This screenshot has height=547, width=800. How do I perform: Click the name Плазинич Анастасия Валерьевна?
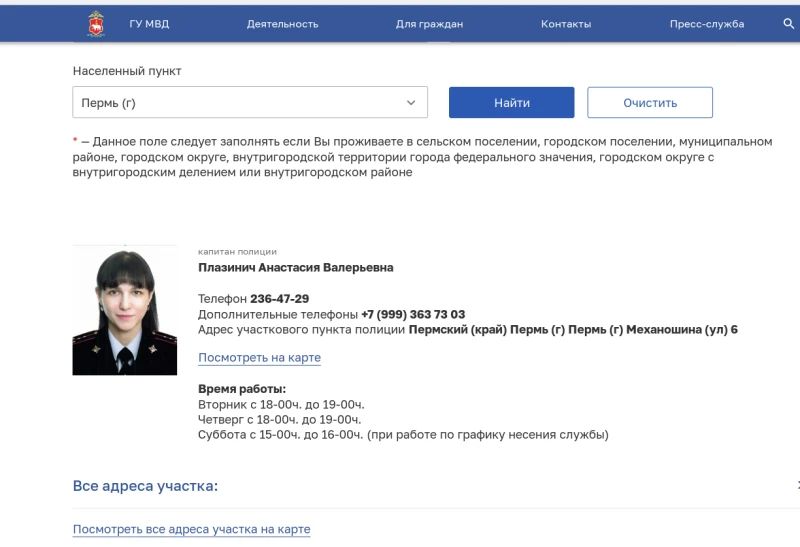point(295,267)
